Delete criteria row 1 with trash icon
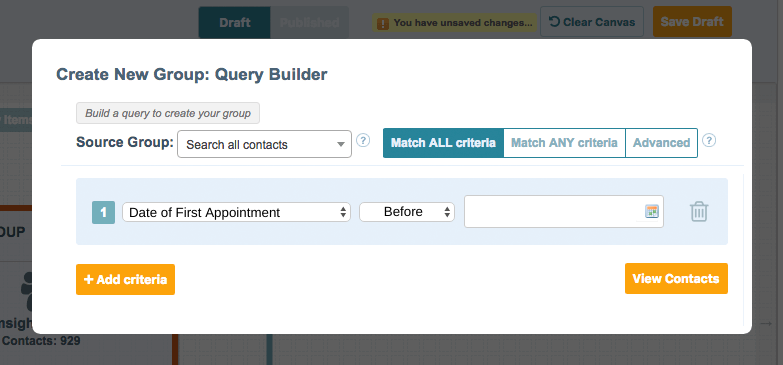783x365 pixels. click(x=699, y=212)
